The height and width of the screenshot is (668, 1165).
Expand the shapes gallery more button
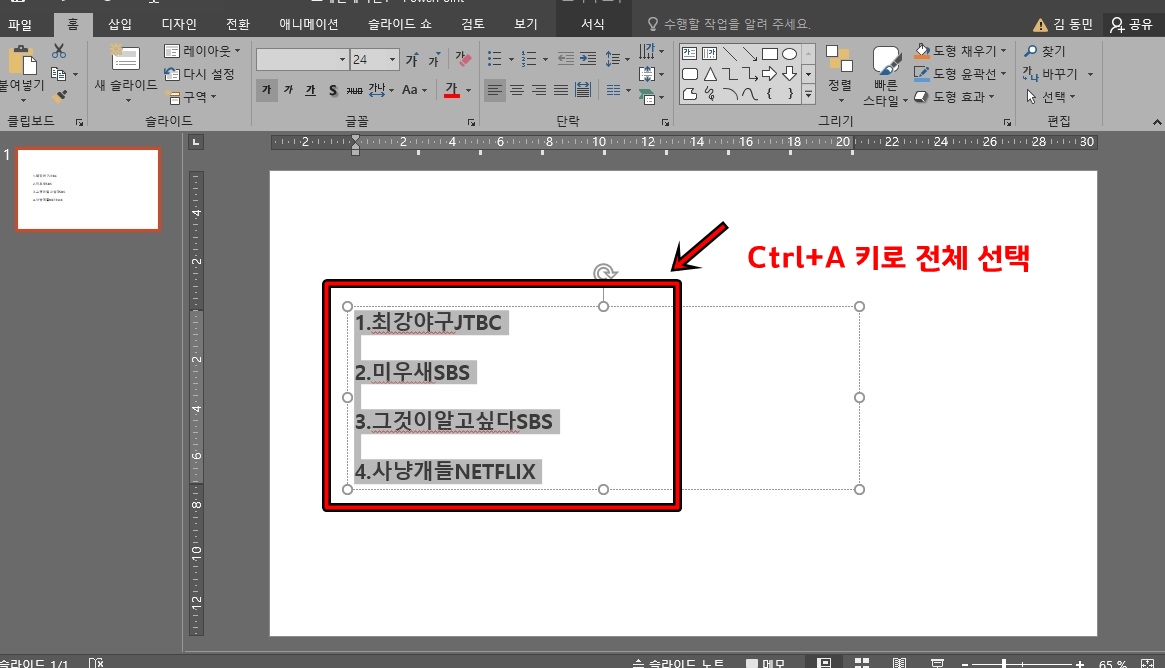tap(808, 94)
